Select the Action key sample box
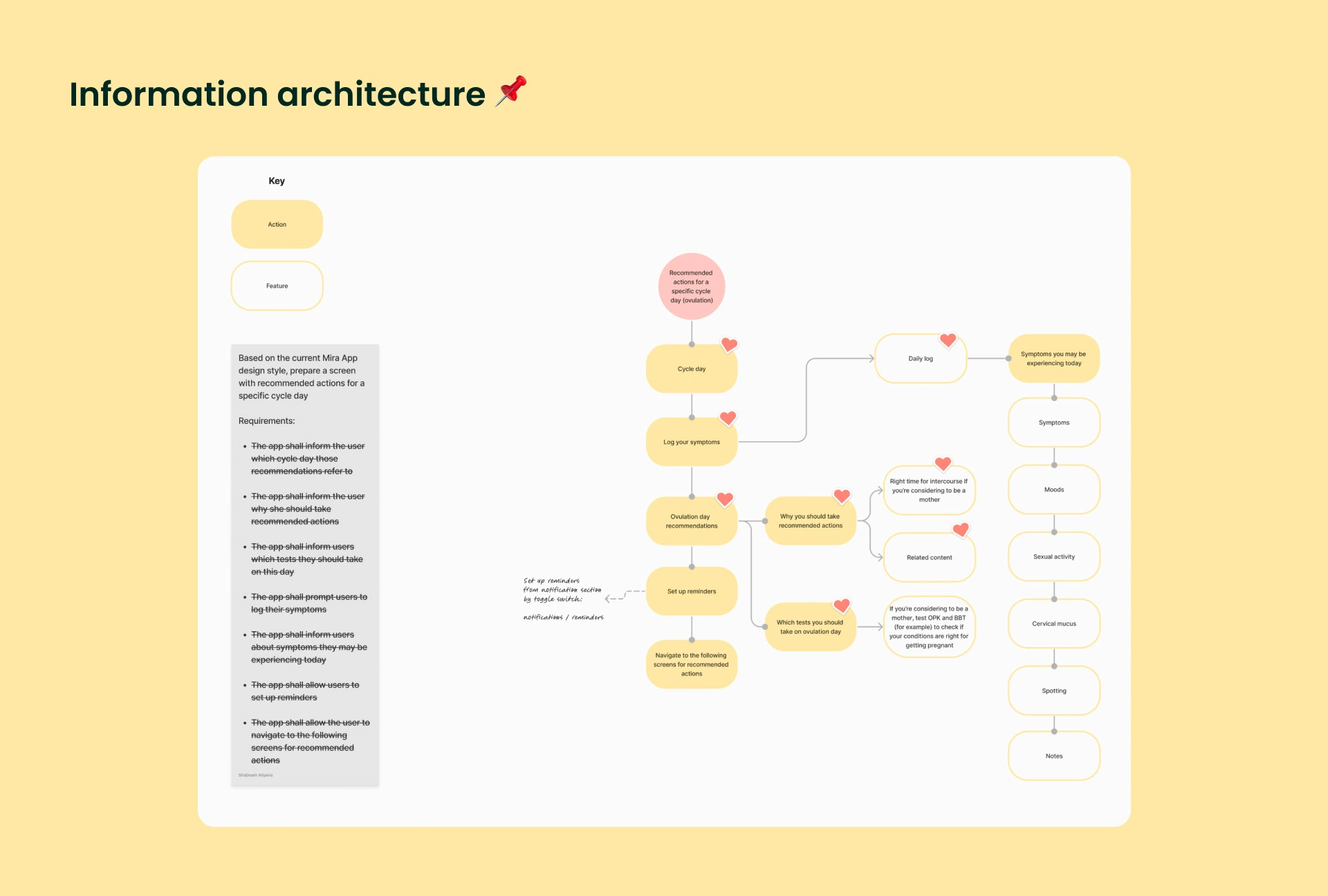 pos(277,225)
